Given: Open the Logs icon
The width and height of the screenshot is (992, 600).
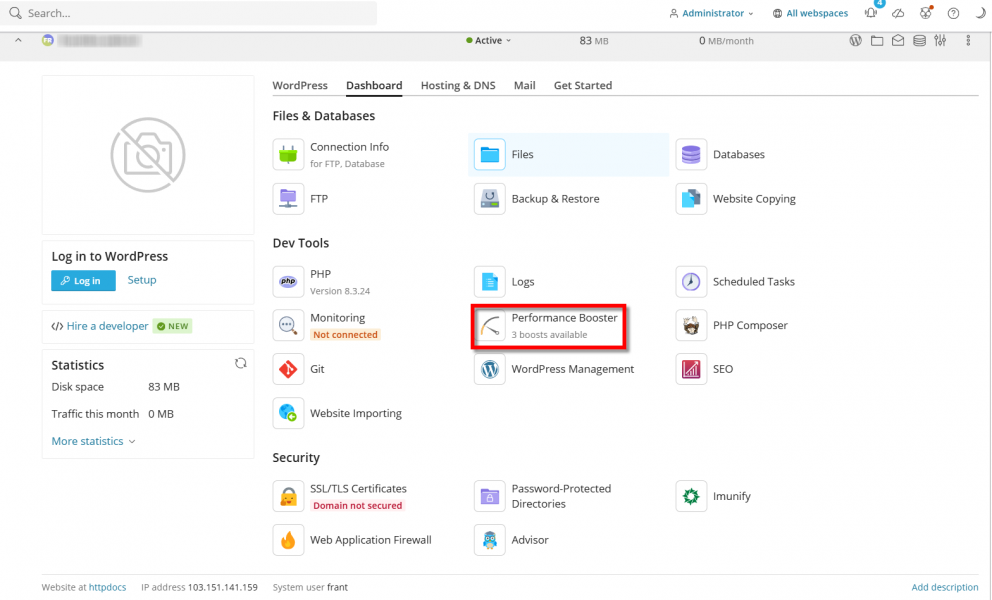Looking at the screenshot, I should click(x=490, y=282).
